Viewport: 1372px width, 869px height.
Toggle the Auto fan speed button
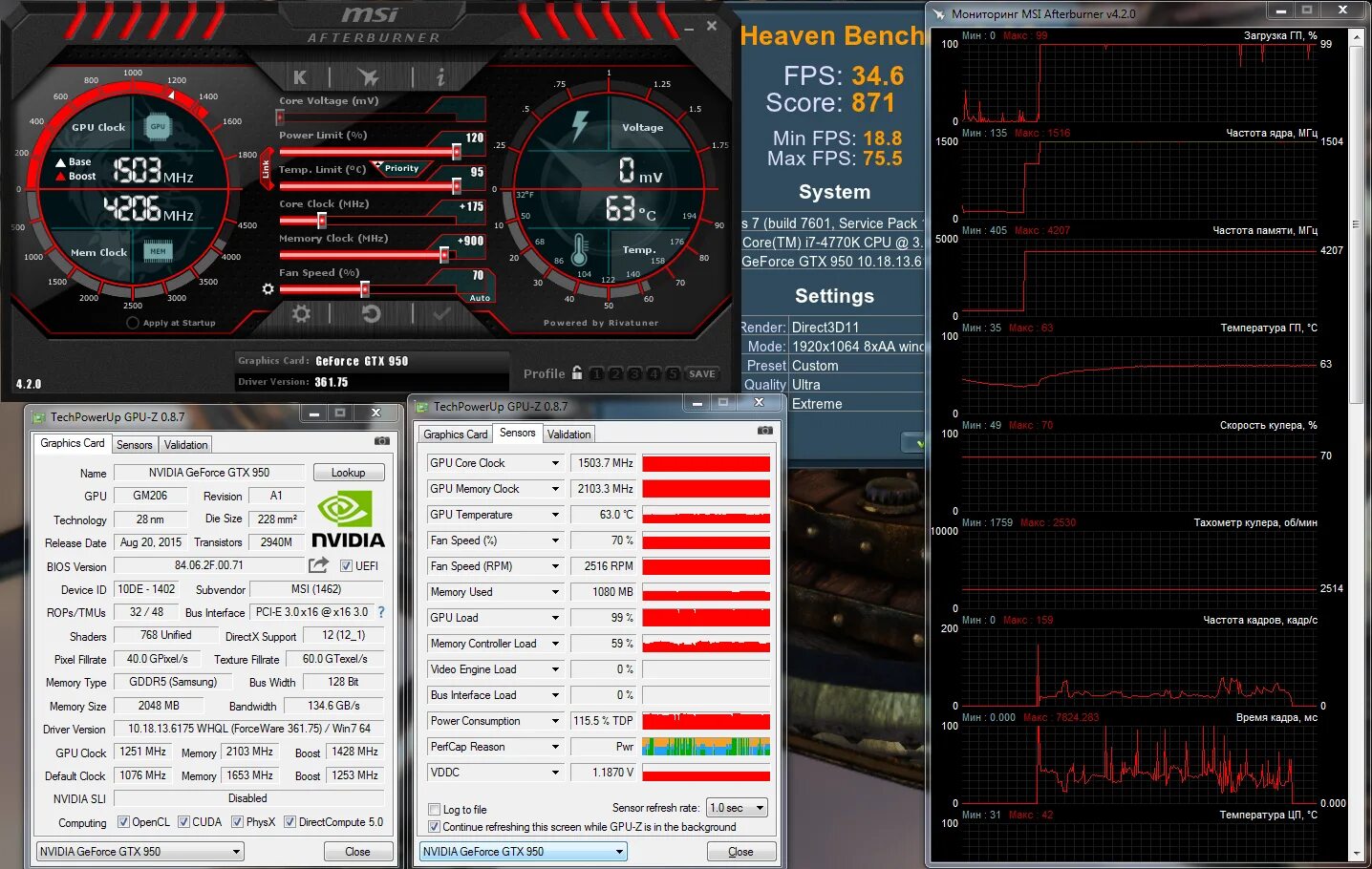point(480,298)
